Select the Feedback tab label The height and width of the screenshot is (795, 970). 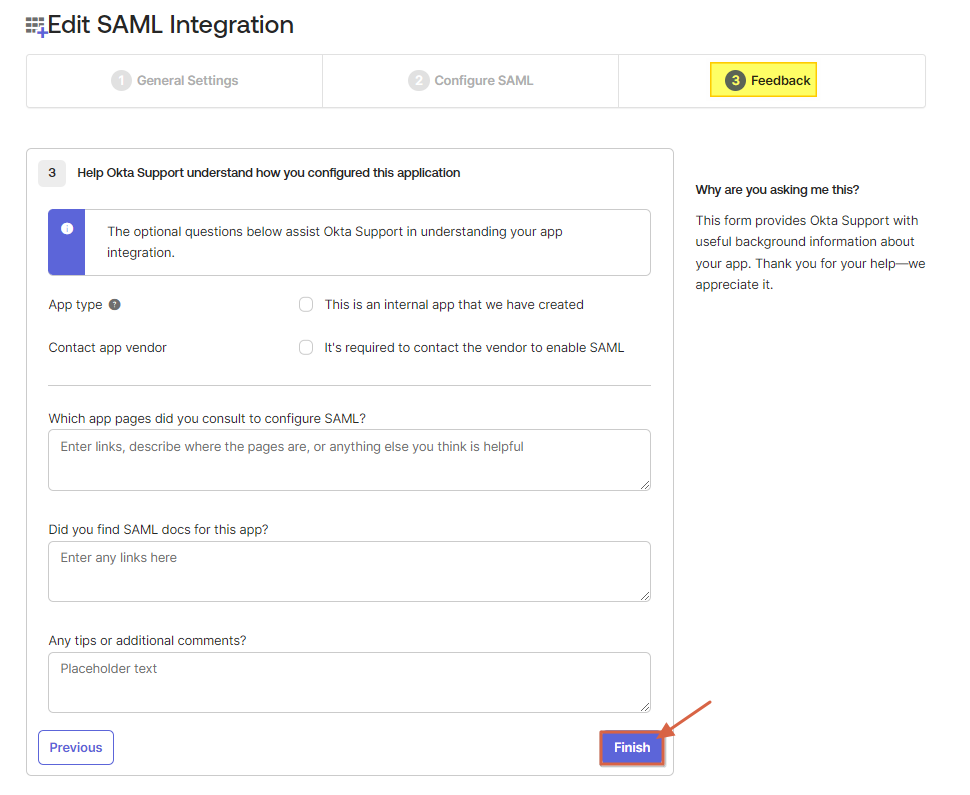(x=780, y=81)
